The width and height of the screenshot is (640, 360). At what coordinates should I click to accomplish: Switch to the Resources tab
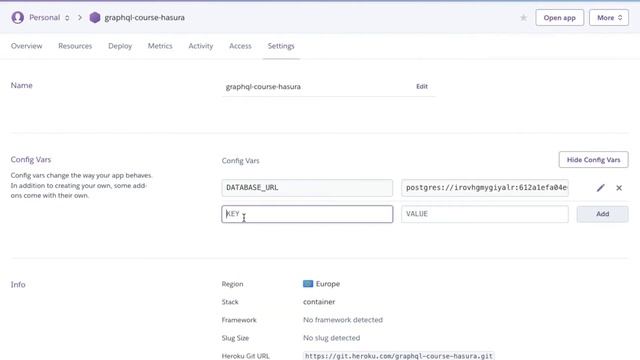point(75,46)
